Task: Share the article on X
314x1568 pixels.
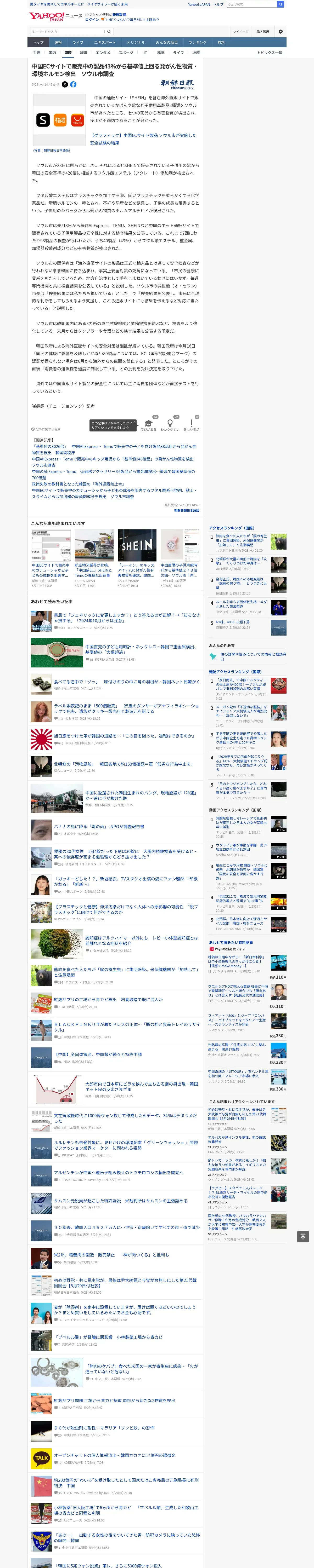Action: coord(65,85)
